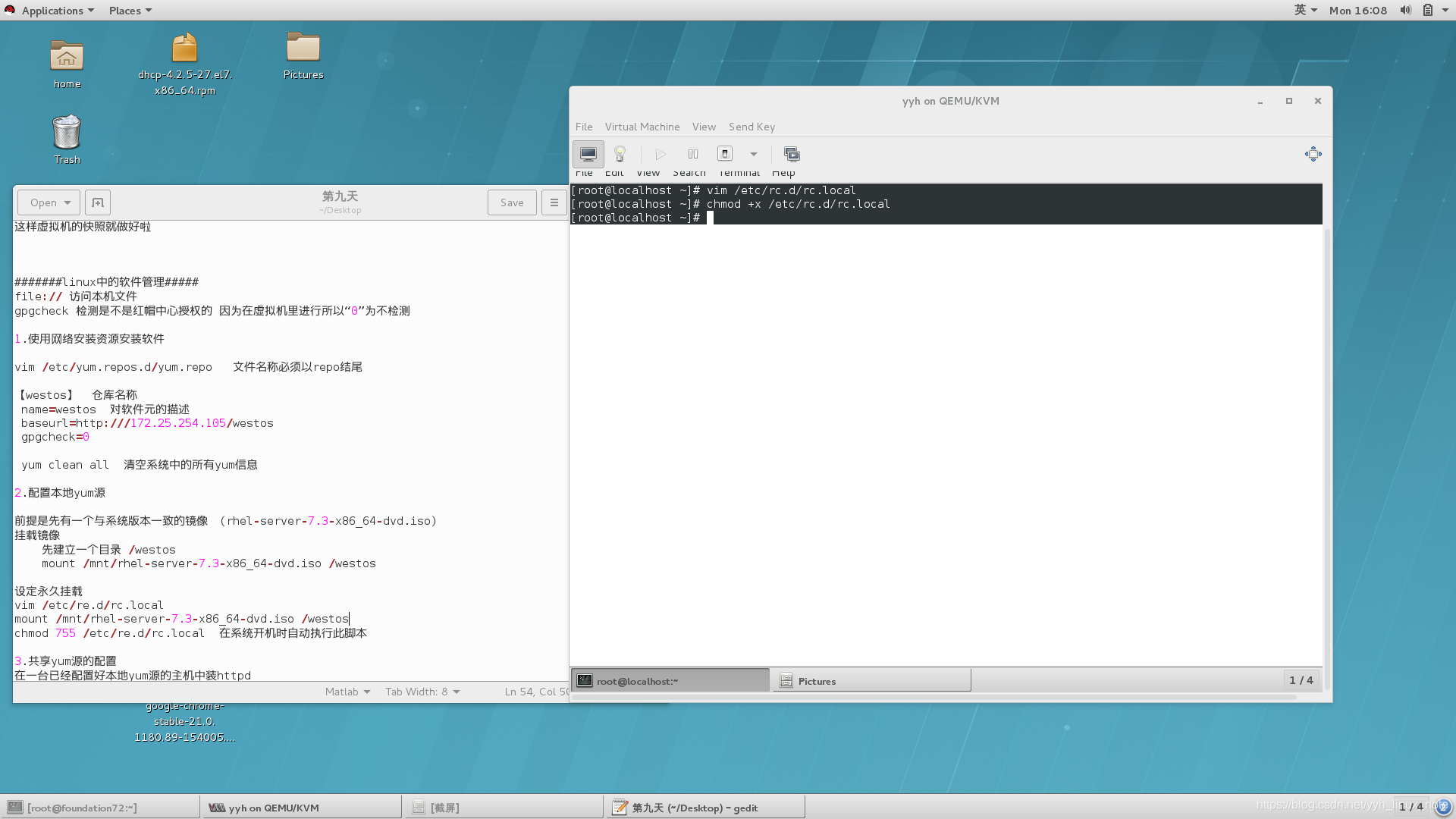Open the Send Key menu
Image resolution: width=1456 pixels, height=819 pixels.
pyautogui.click(x=751, y=127)
